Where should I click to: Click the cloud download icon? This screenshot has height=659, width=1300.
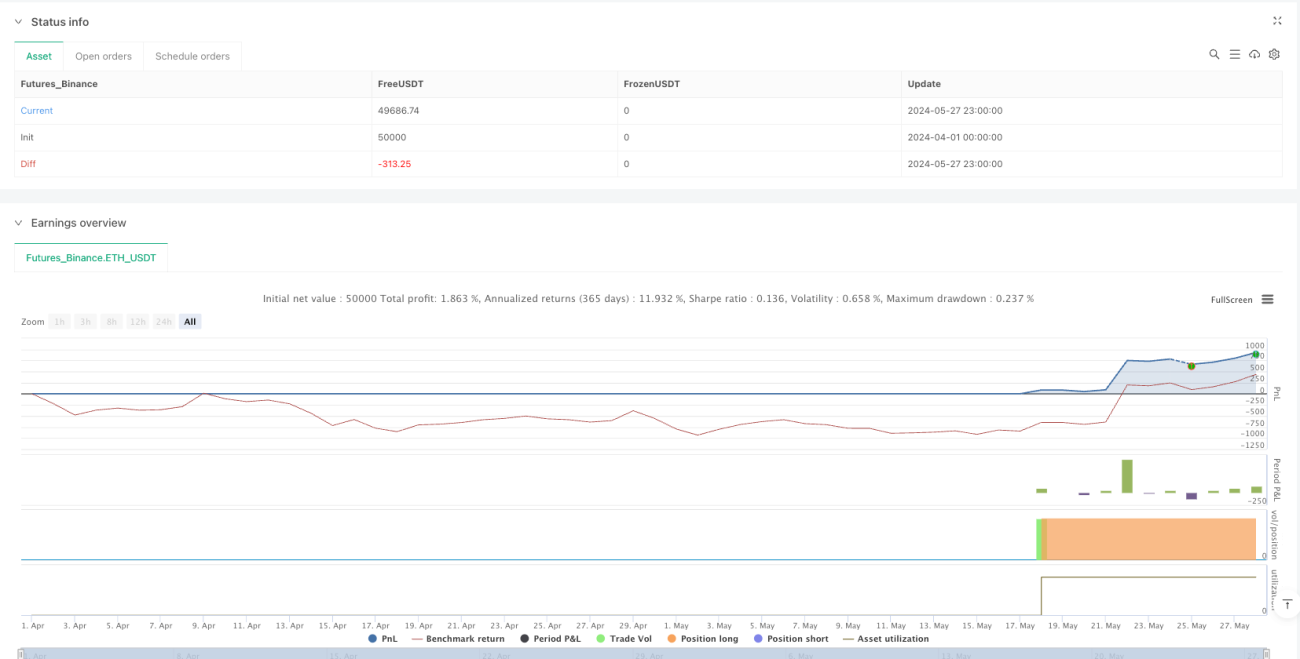[x=1255, y=55]
